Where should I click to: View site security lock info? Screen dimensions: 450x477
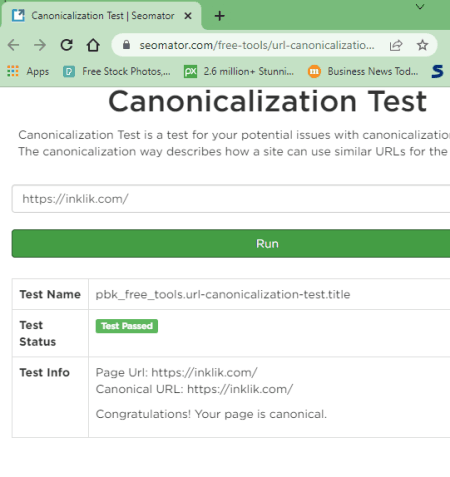tap(126, 45)
